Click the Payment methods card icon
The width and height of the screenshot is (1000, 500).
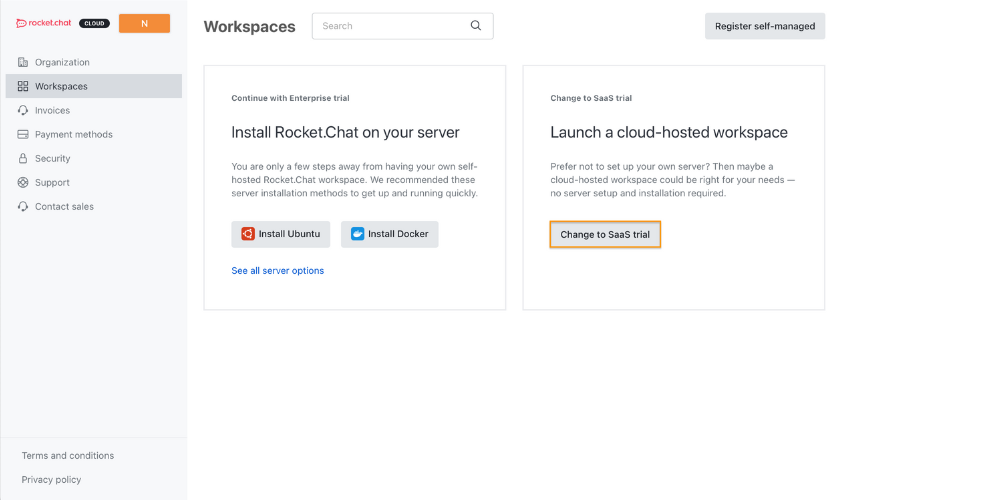coord(23,135)
